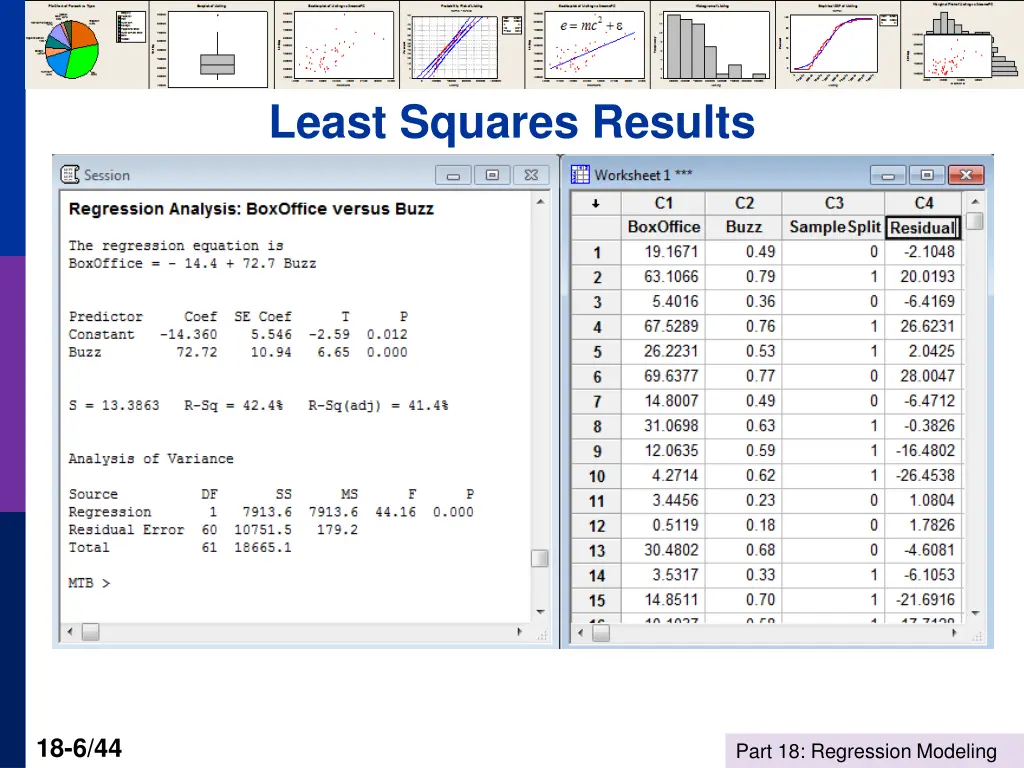
Task: Maximize the Session window
Action: 492,175
